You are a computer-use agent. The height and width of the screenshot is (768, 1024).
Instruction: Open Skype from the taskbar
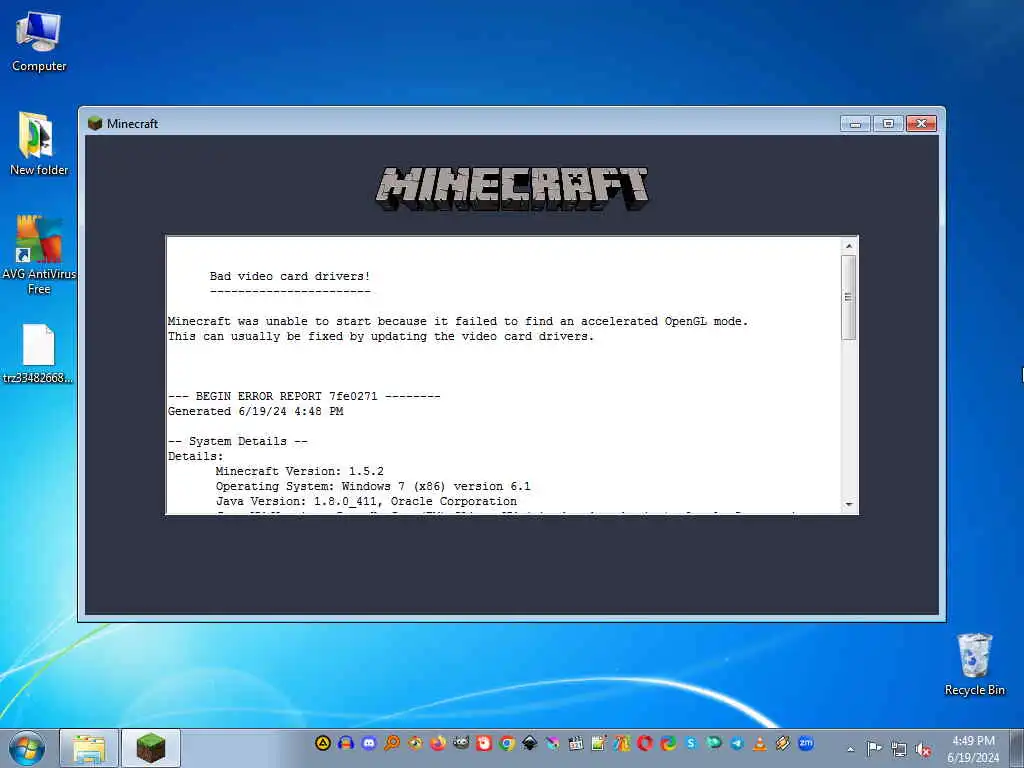pos(691,743)
